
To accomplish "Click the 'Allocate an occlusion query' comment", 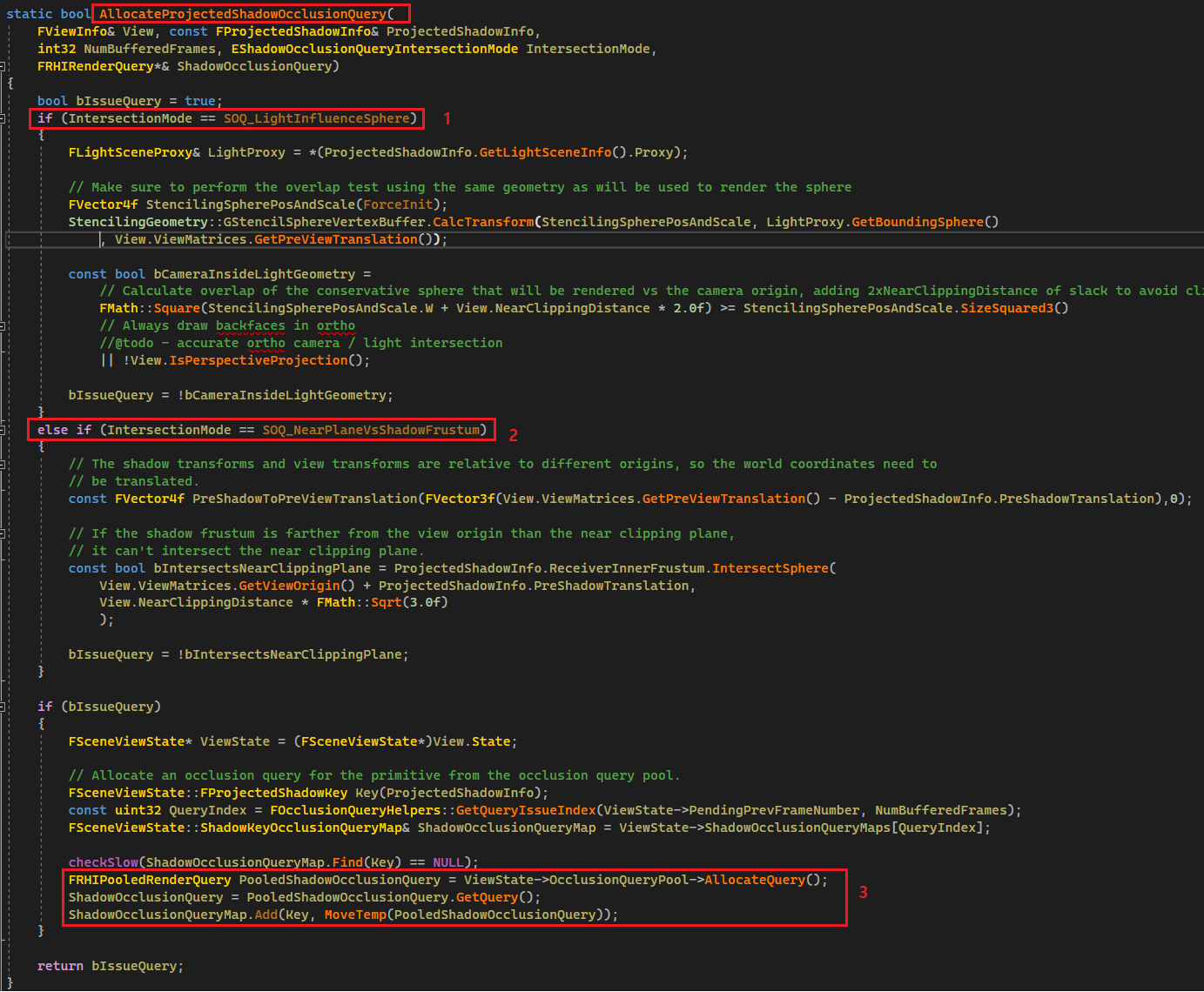I will (x=374, y=775).
